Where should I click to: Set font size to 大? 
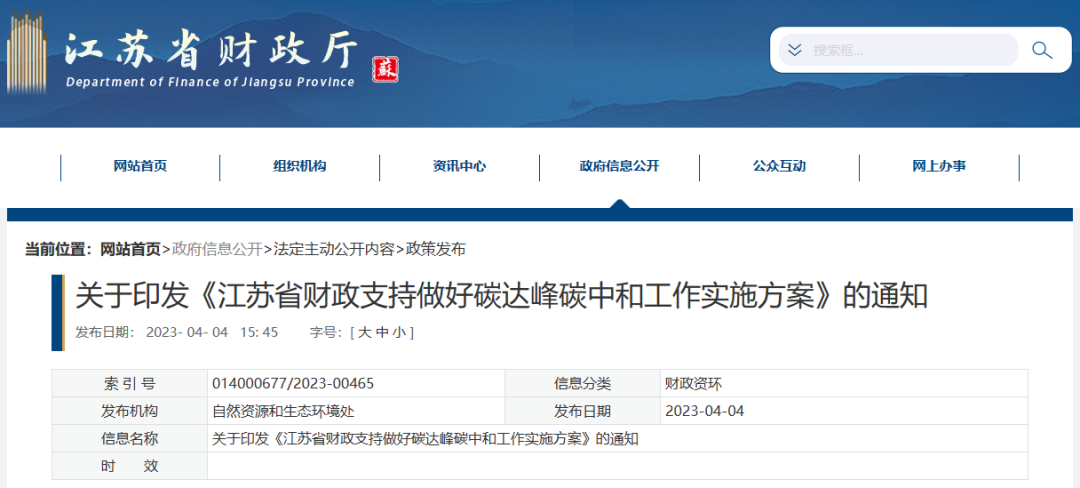(x=365, y=332)
